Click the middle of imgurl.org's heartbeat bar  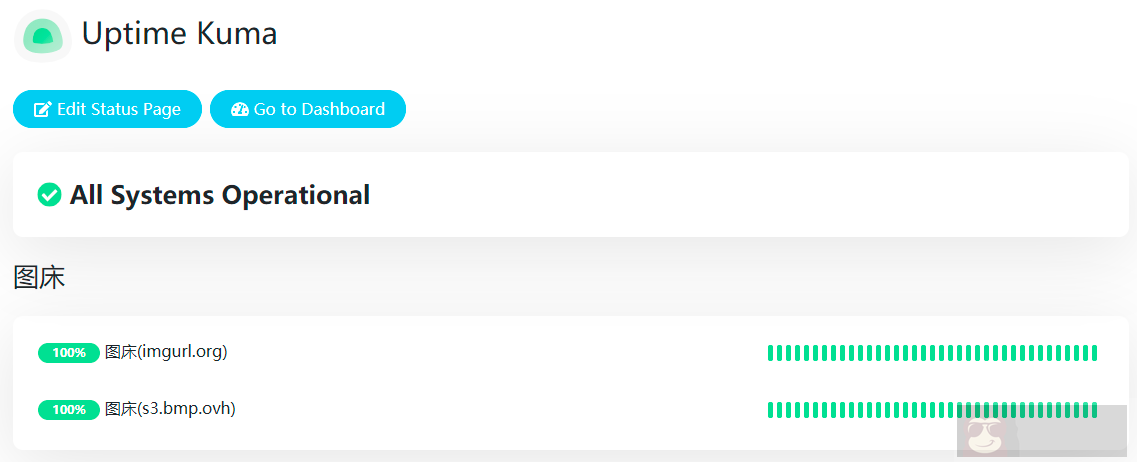(x=933, y=353)
